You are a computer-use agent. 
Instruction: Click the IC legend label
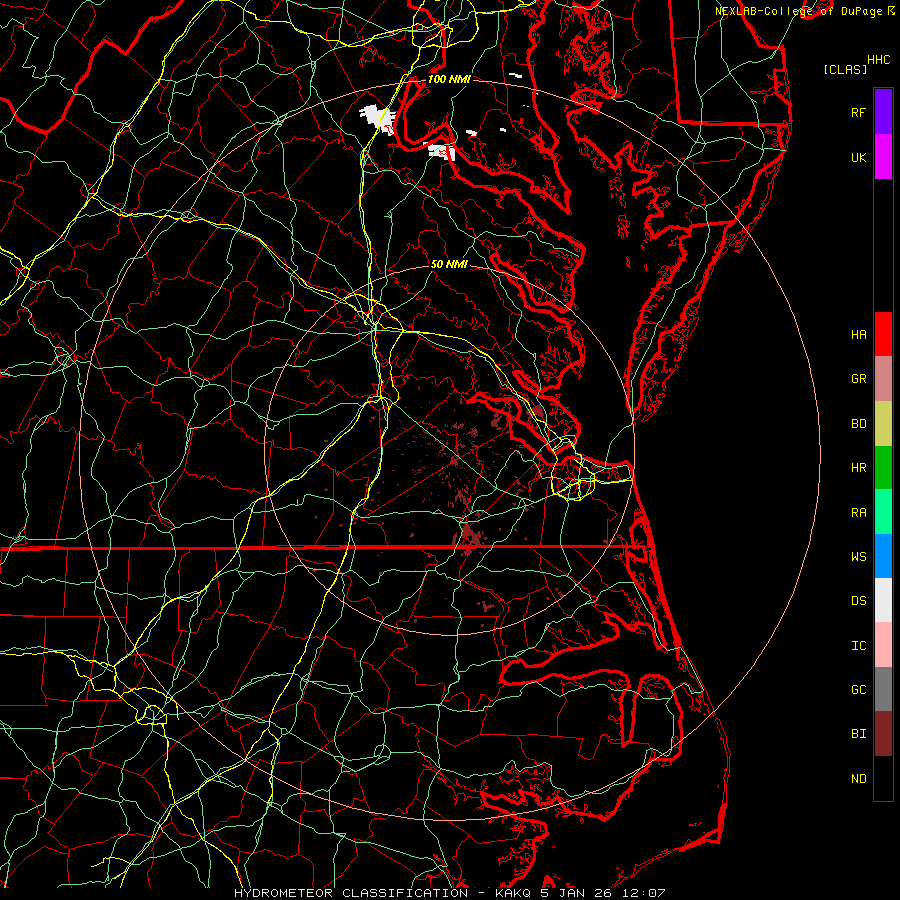click(858, 646)
